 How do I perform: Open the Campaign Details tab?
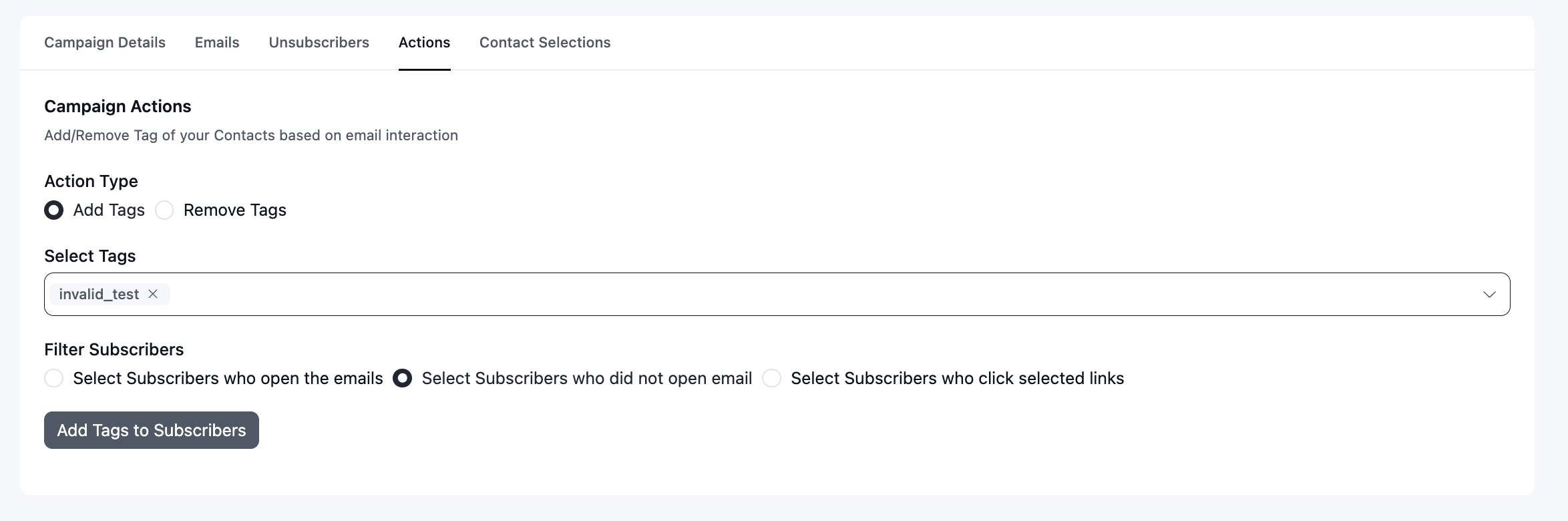pos(105,43)
